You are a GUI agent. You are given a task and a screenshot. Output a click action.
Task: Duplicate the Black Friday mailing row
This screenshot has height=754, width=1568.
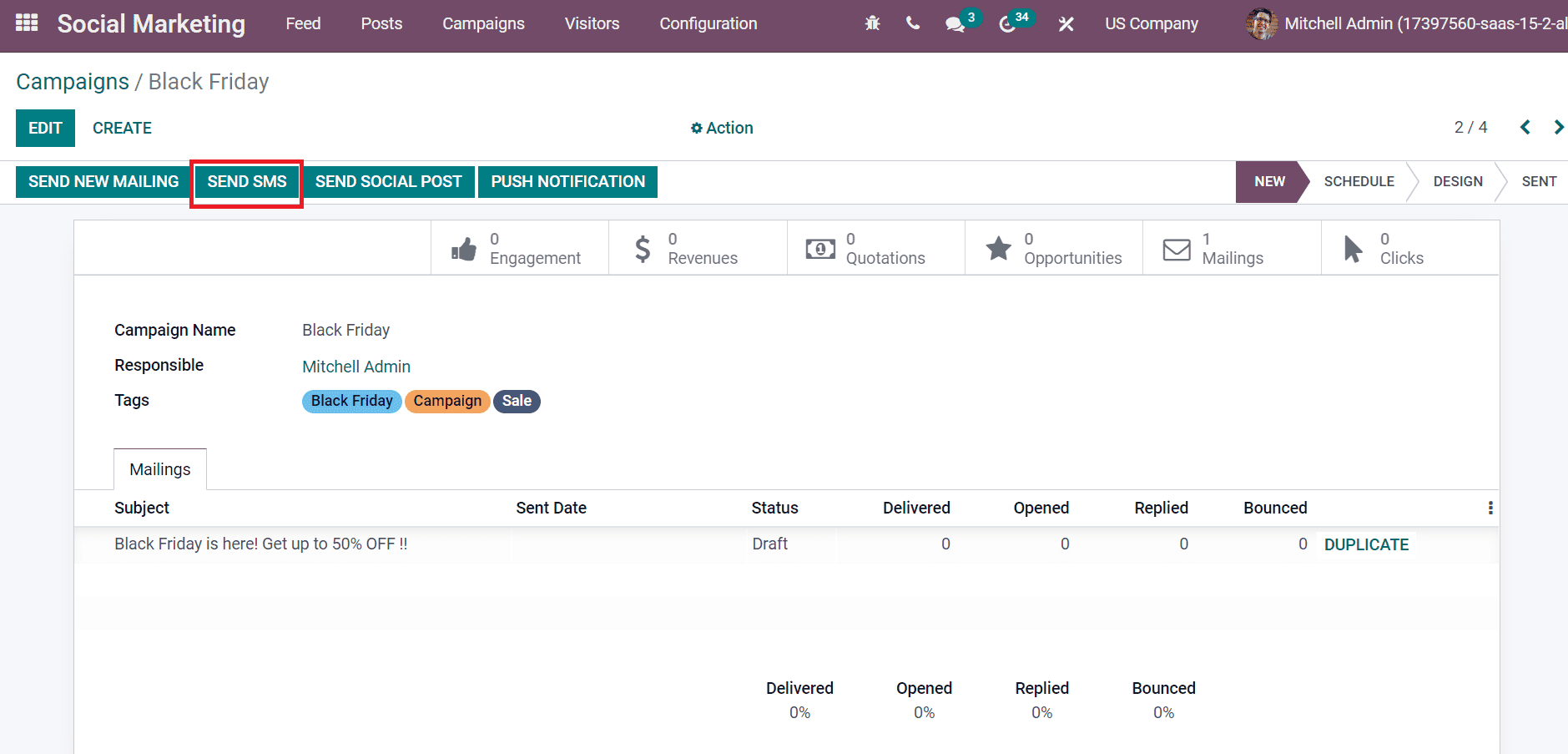[x=1366, y=544]
